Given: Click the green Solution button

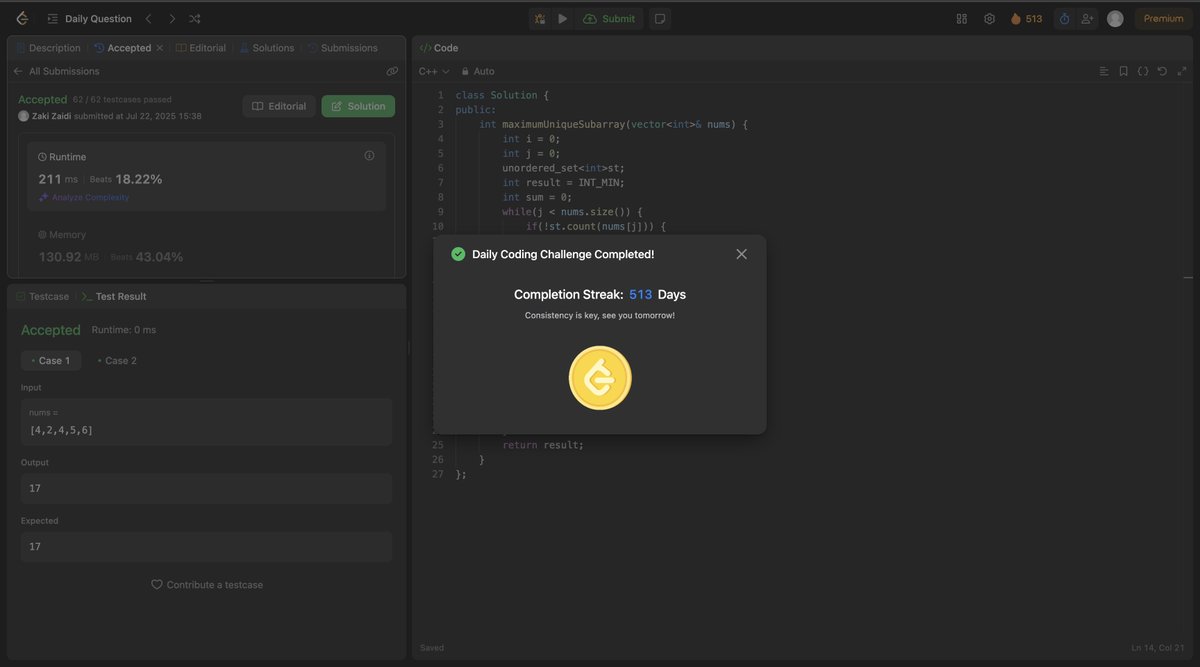Looking at the screenshot, I should point(358,106).
